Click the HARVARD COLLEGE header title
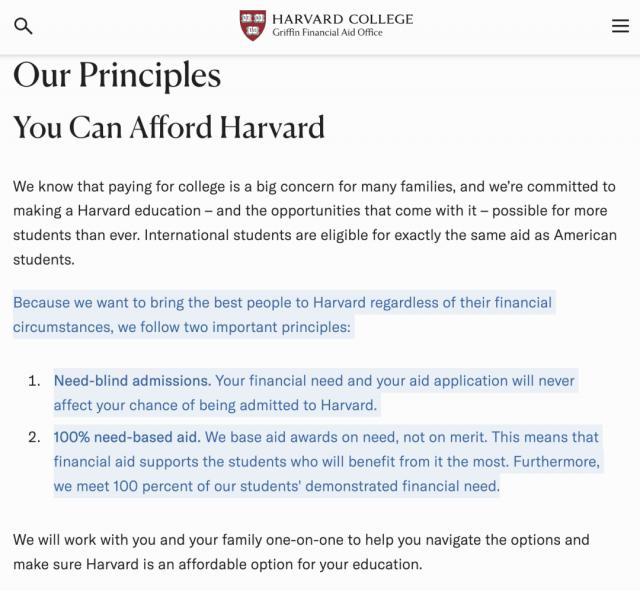This screenshot has height=591, width=640. [x=342, y=19]
